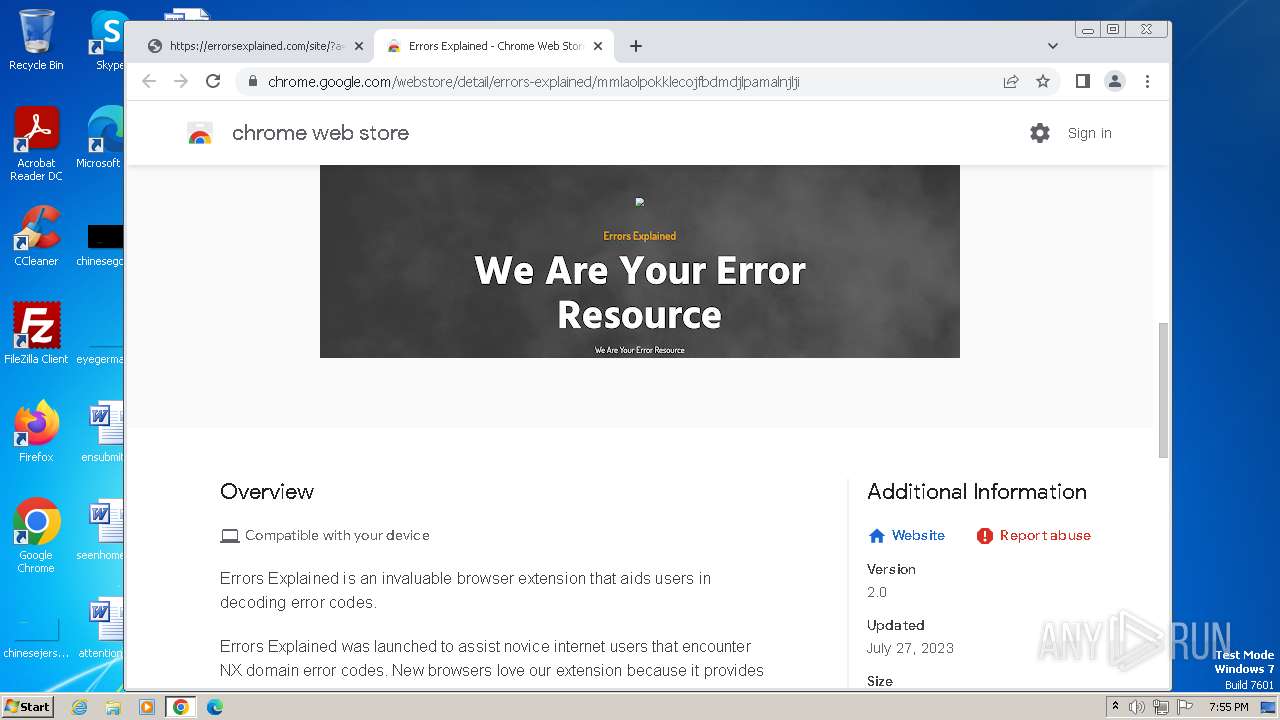This screenshot has width=1280, height=720.
Task: Open Internet Explorer from taskbar
Action: 79,707
